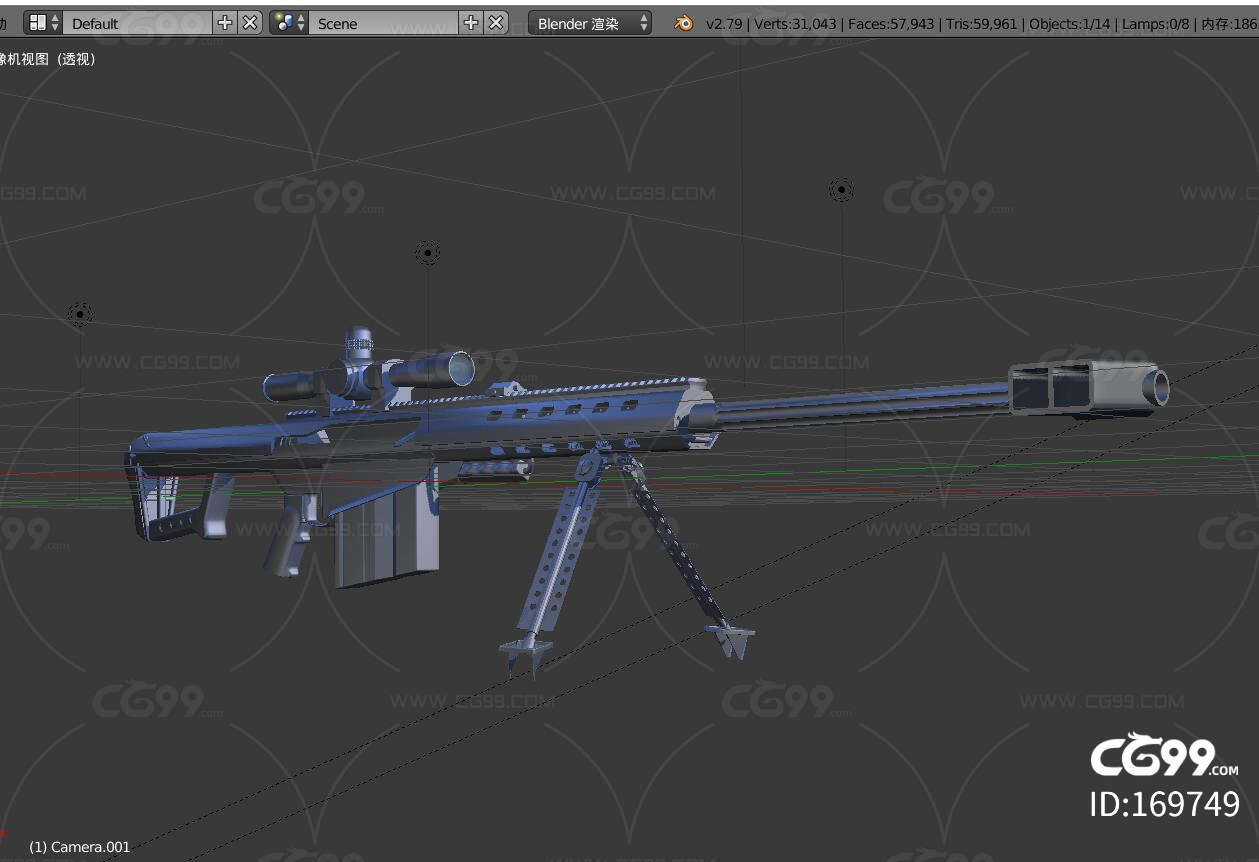The width and height of the screenshot is (1259, 862).
Task: Click the Lamps:0/8 statistic text
Action: coord(1156,24)
